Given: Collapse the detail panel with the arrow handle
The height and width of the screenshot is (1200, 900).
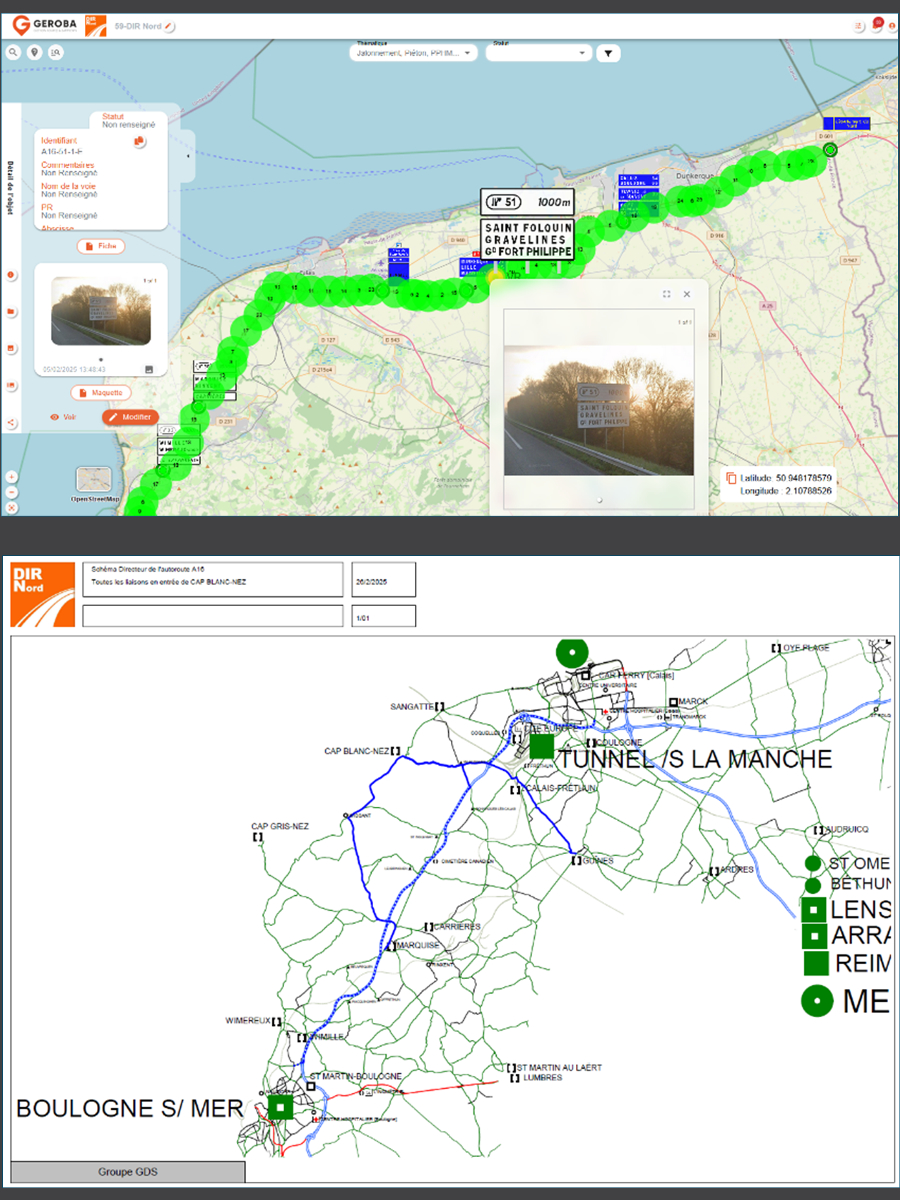Looking at the screenshot, I should point(188,157).
